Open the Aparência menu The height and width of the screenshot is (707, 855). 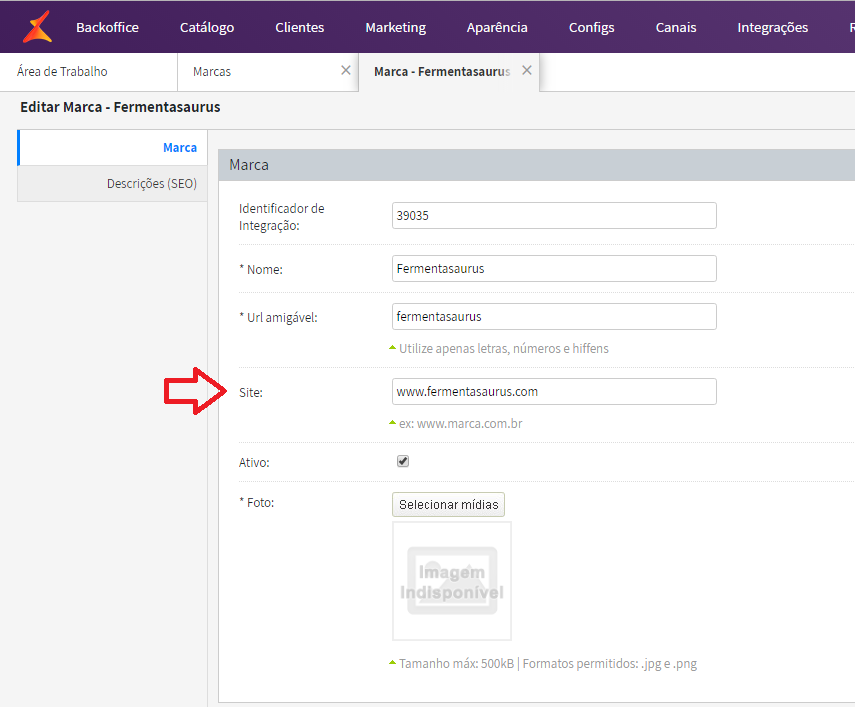coord(497,27)
